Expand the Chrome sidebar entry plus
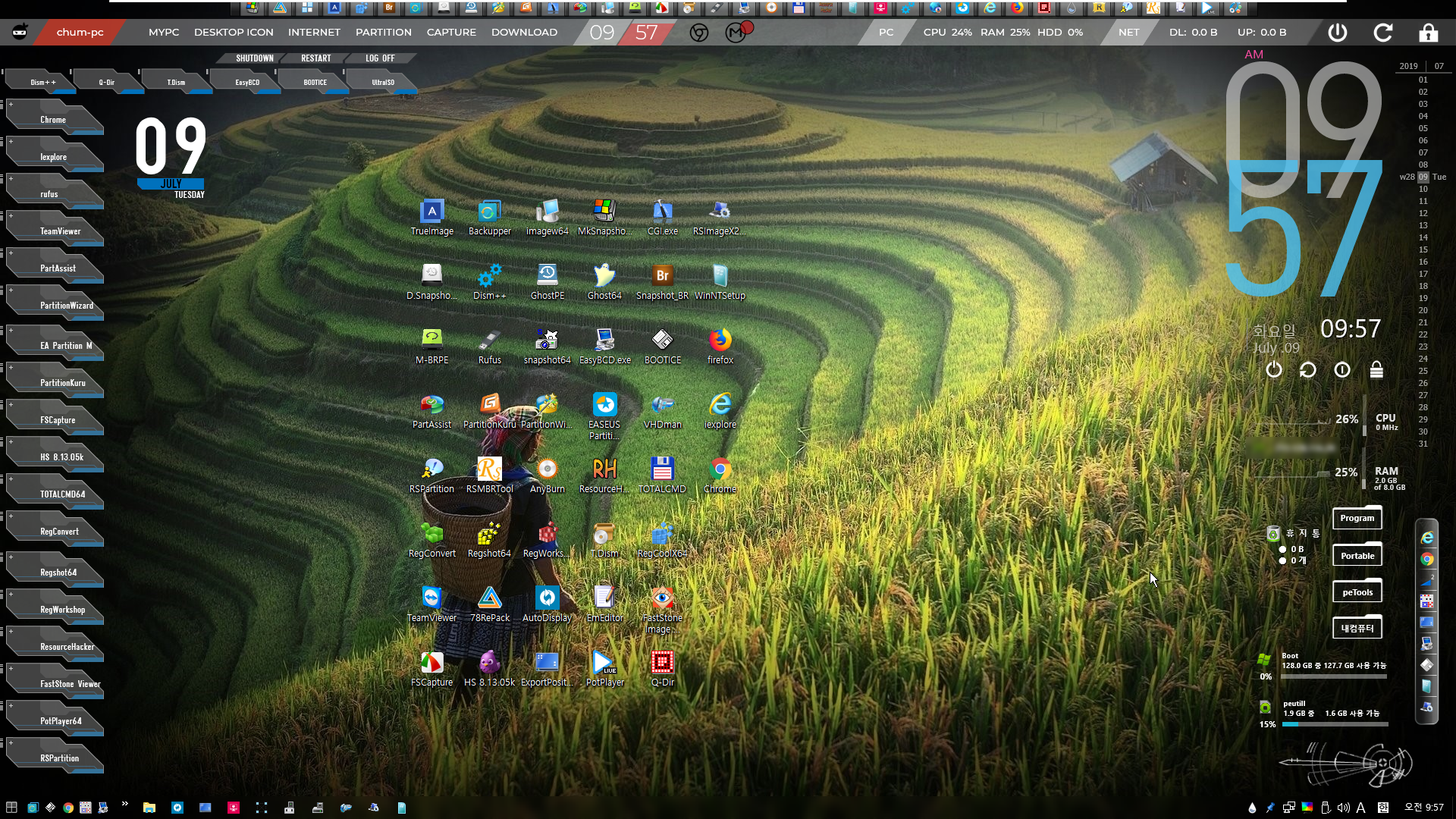Viewport: 1456px width, 819px height. pos(11,105)
